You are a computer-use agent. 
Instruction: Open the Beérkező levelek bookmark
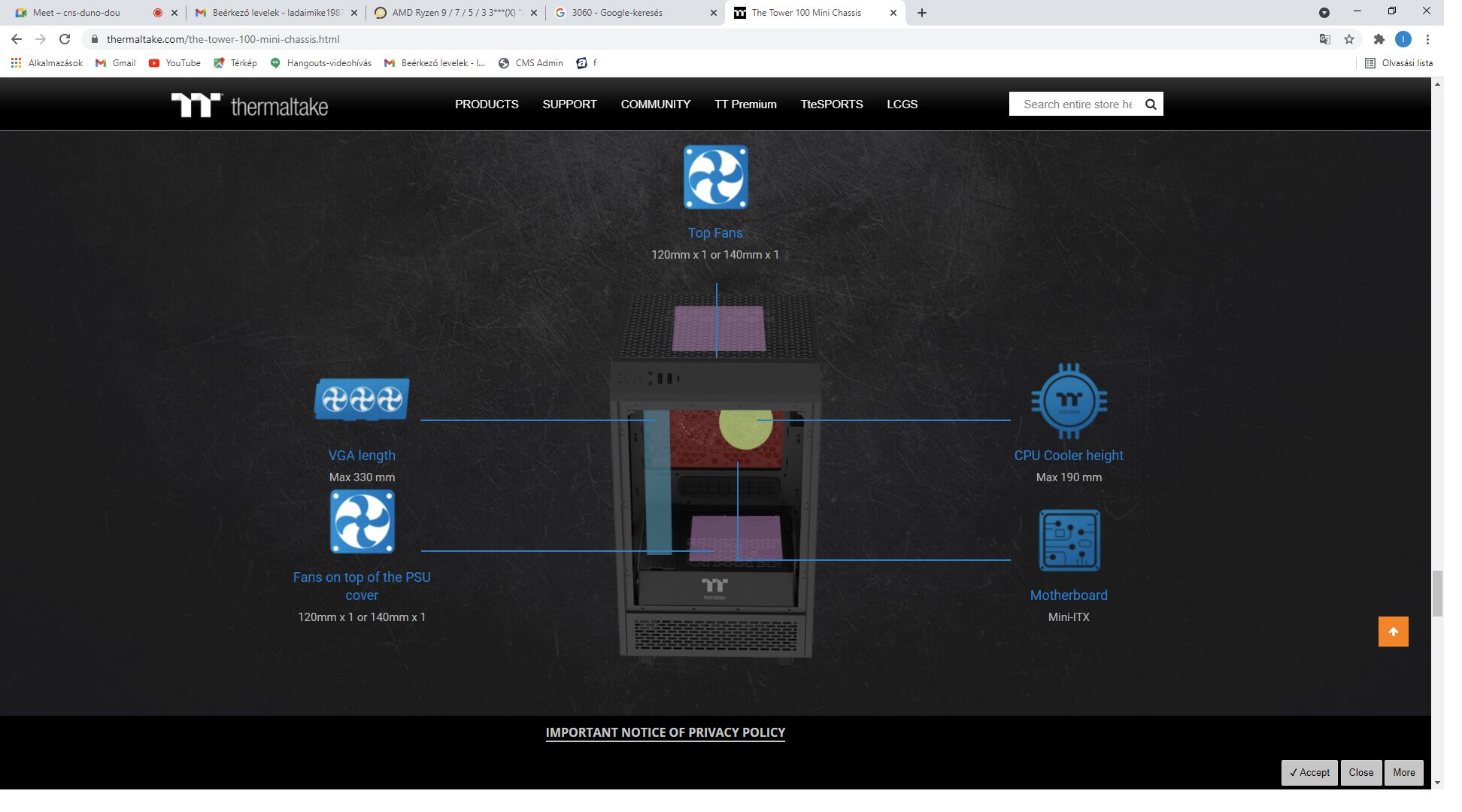[435, 63]
